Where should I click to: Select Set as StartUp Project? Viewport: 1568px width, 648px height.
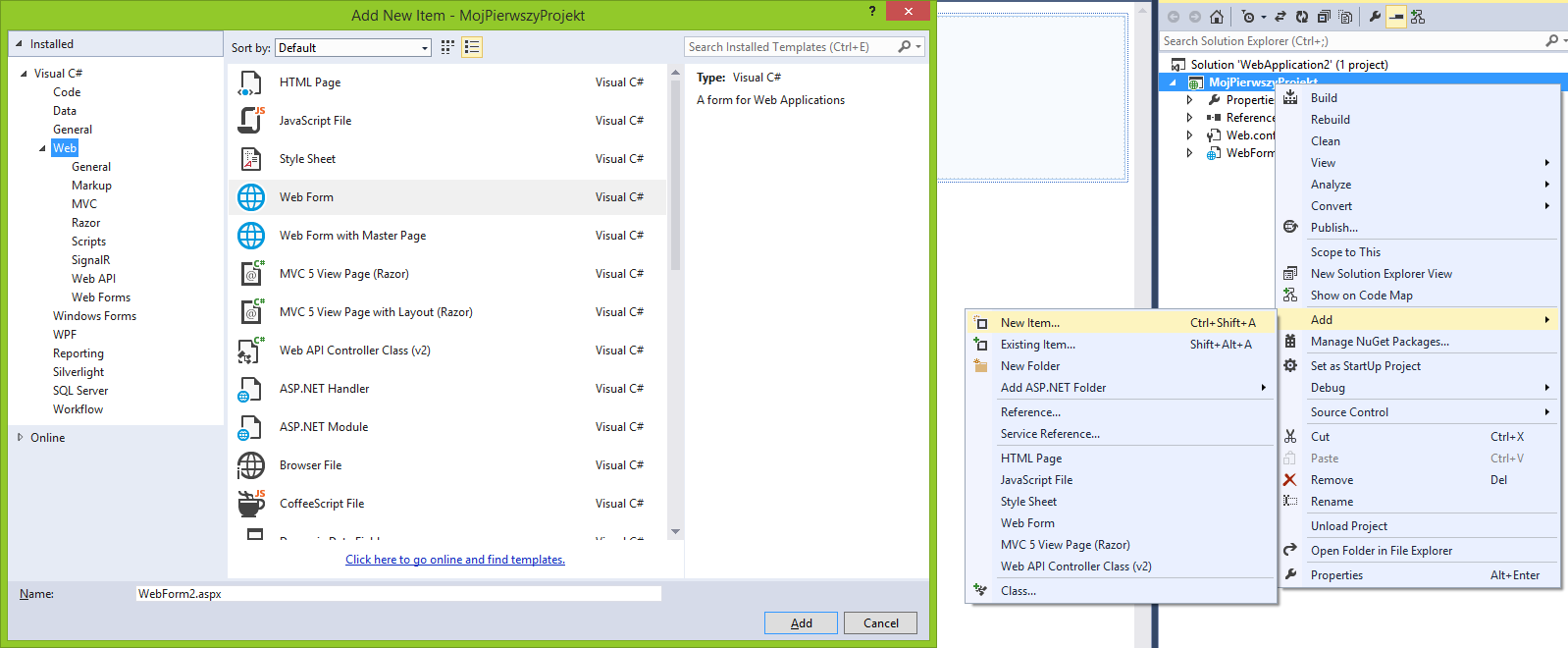1418,366
